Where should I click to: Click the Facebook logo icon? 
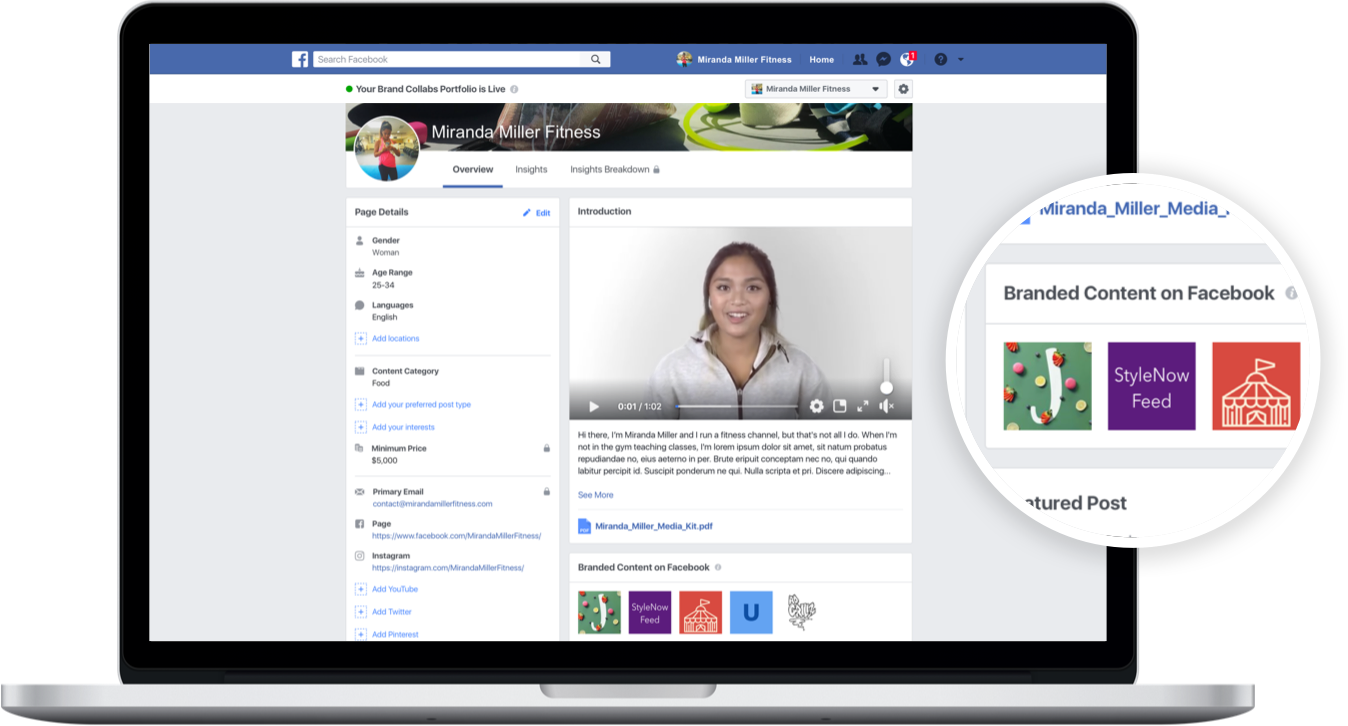(x=300, y=59)
